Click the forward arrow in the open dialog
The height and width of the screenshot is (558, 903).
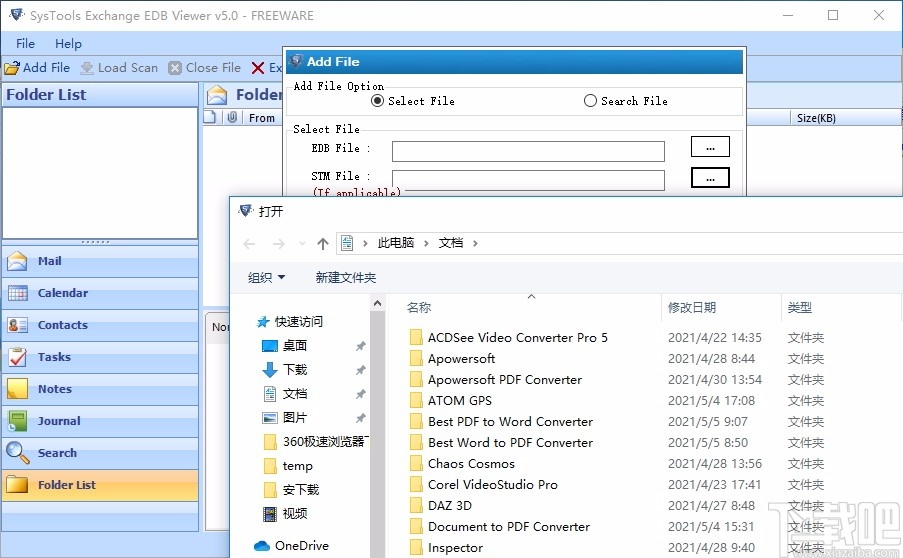[x=279, y=244]
